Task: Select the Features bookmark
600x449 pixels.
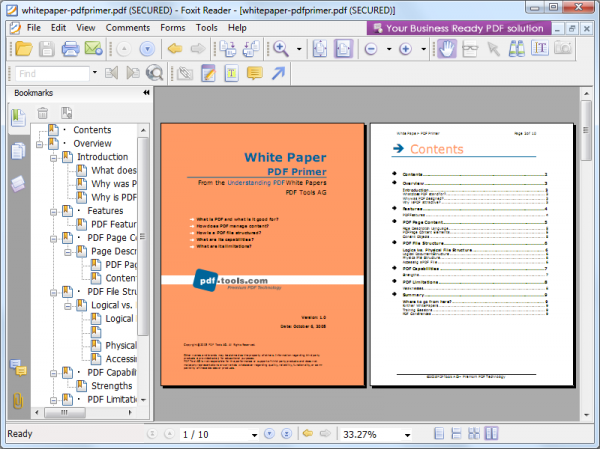Action: click(x=105, y=211)
